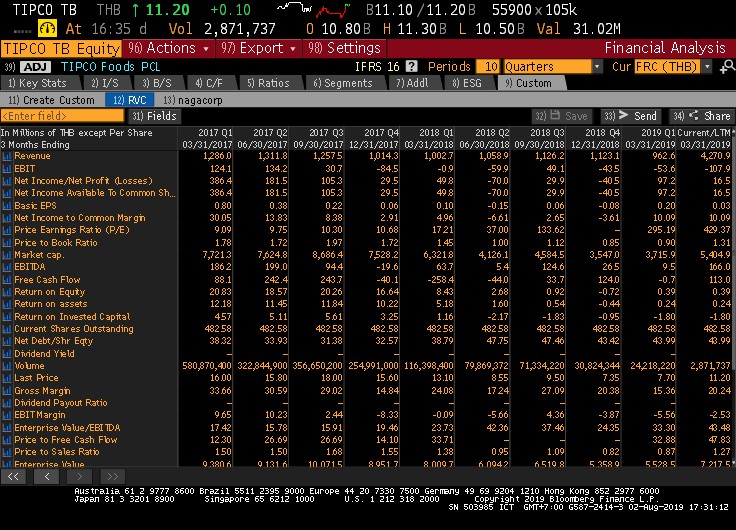Click the chart icon beside Net Debt/Shr Eqty
This screenshot has height=530, width=736.
pyautogui.click(x=7, y=341)
